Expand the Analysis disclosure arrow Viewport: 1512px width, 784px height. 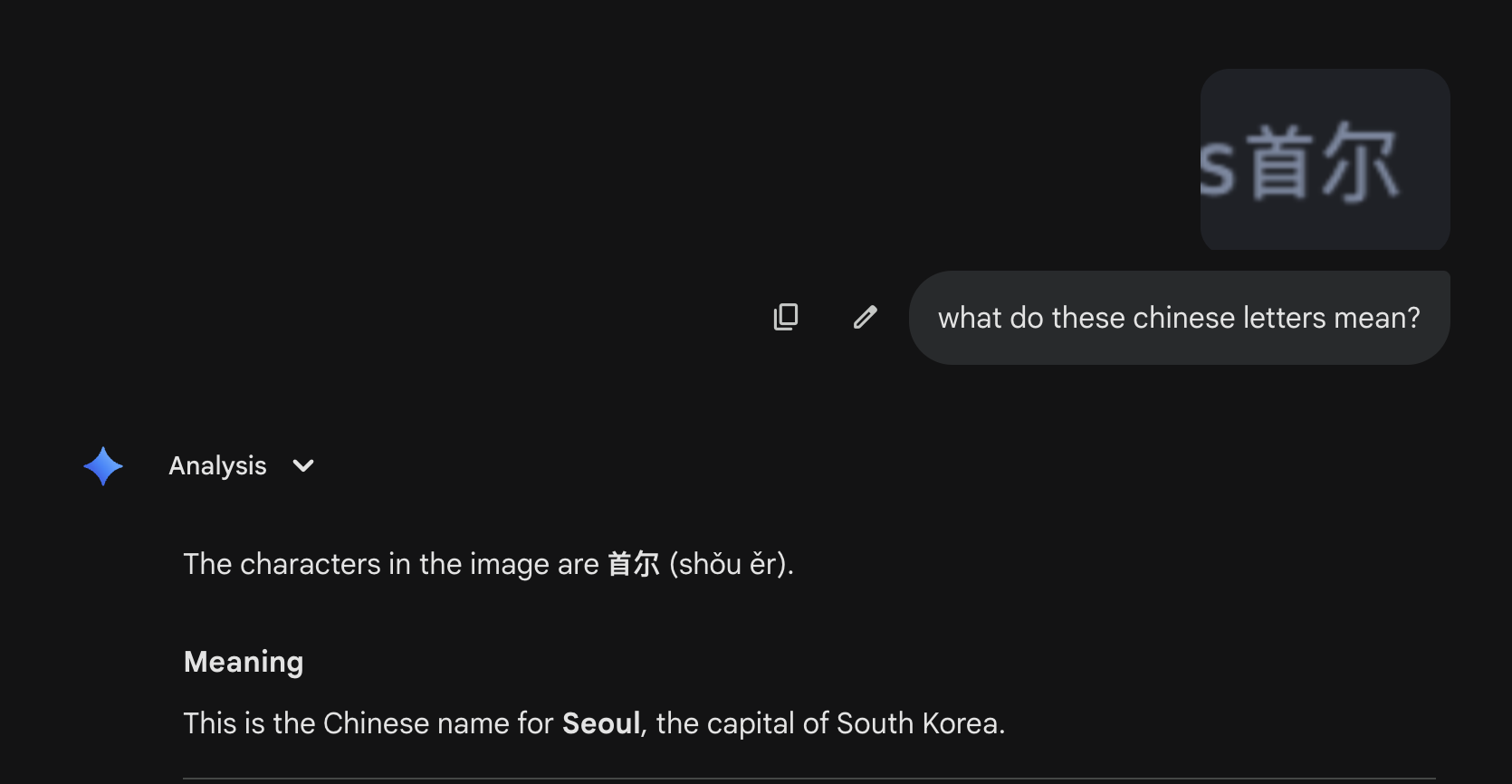coord(302,465)
